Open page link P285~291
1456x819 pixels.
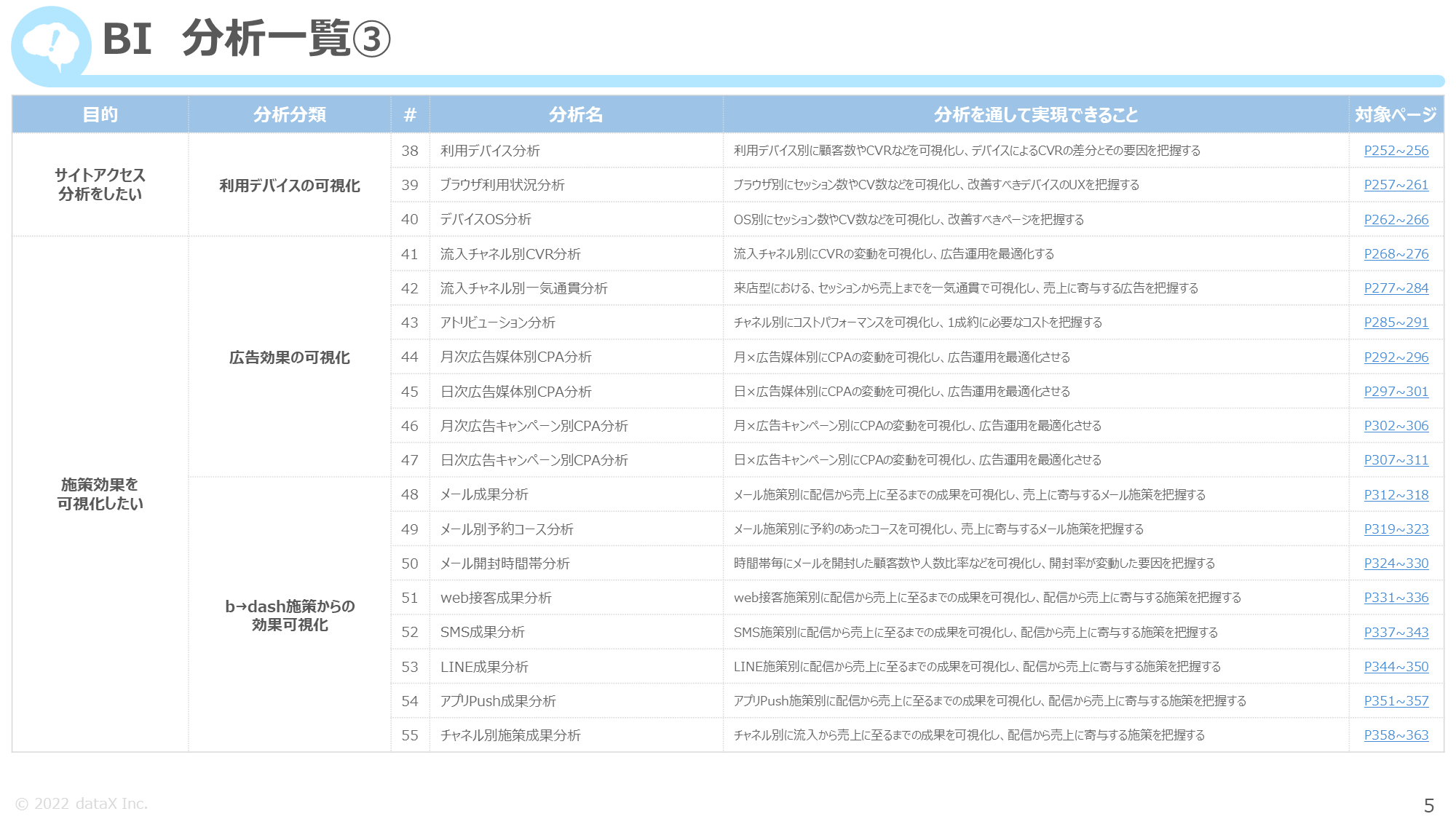(x=1396, y=323)
